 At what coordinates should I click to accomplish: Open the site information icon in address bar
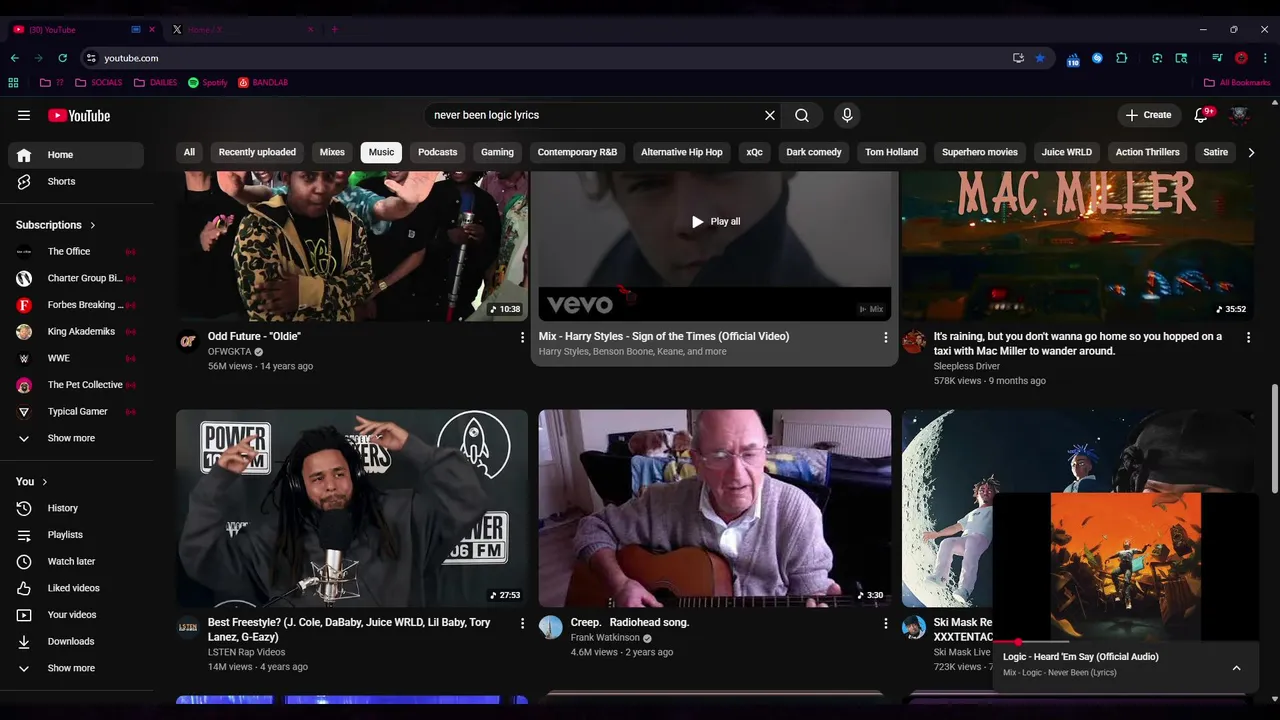pos(91,58)
